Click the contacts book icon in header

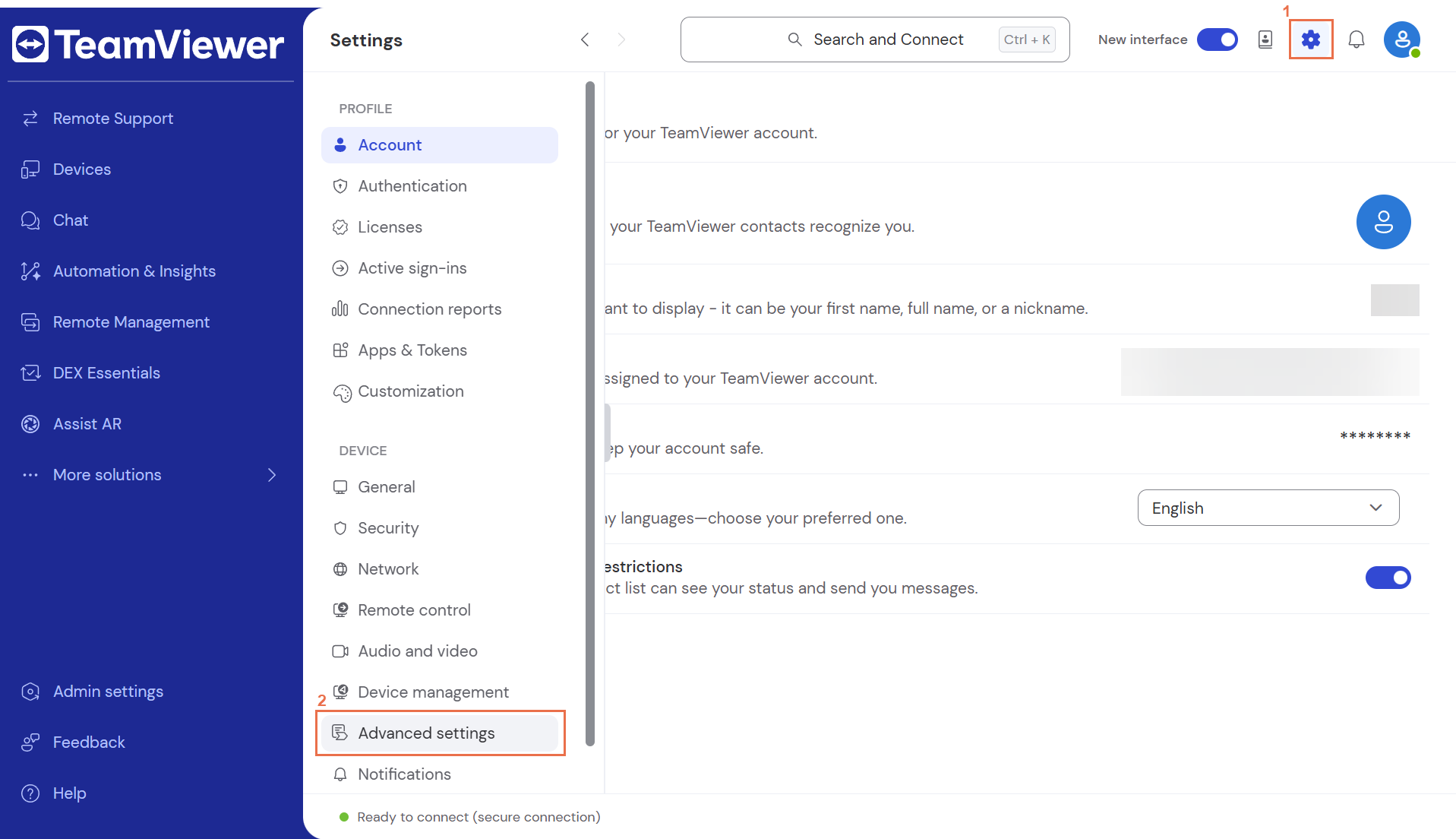coord(1265,40)
